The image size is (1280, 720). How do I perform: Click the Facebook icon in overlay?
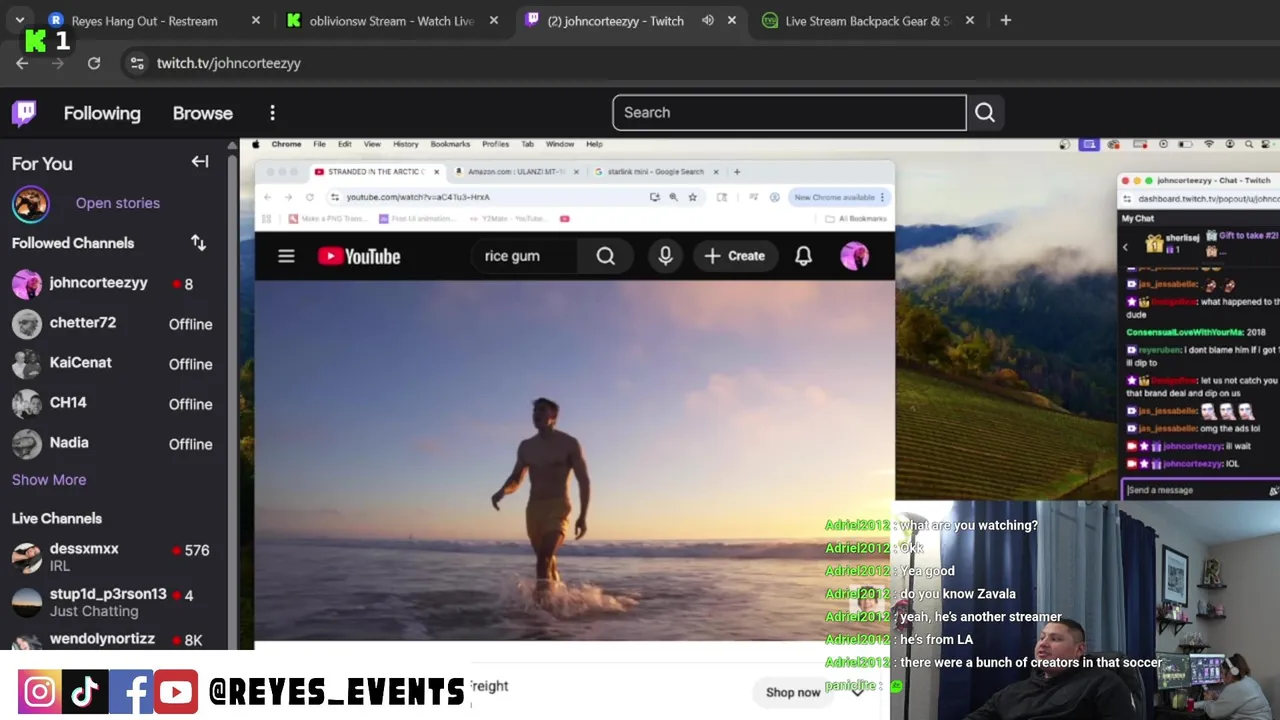131,691
